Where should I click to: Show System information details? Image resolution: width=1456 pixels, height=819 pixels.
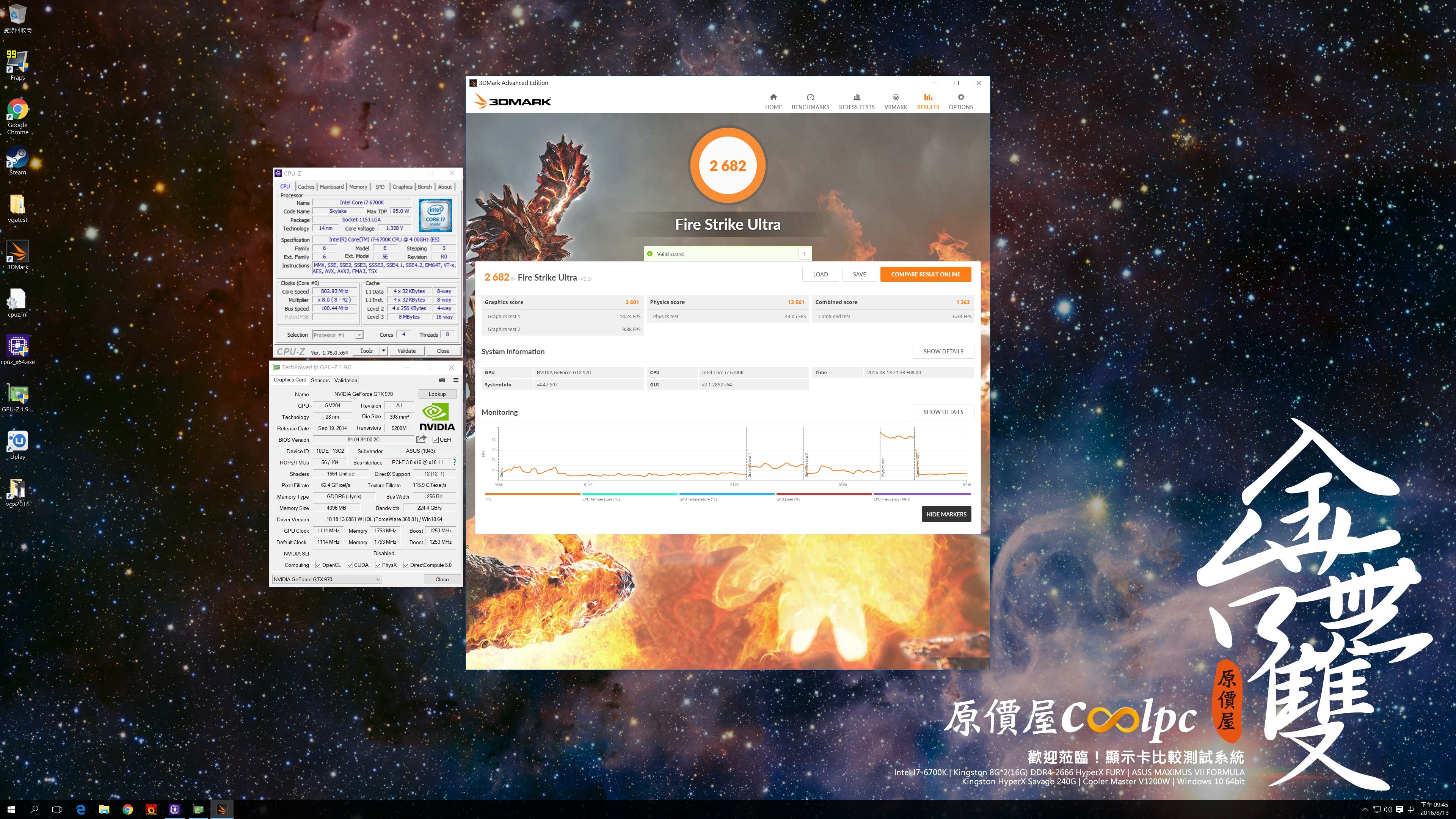click(943, 351)
